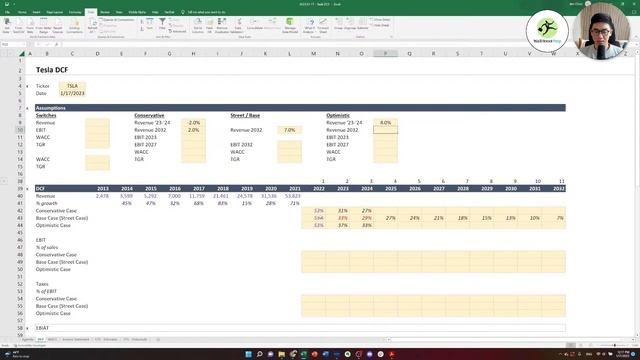Open the File menu

[x=7, y=12]
